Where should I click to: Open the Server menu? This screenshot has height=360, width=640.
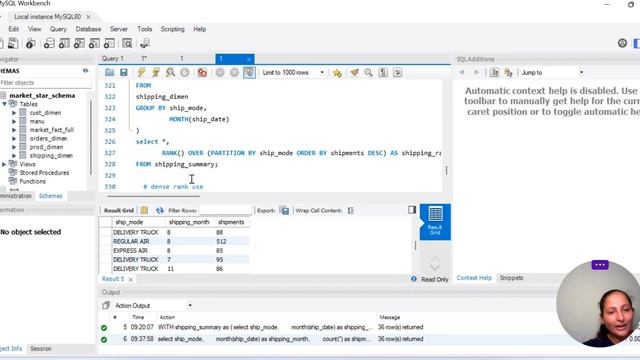[119, 29]
